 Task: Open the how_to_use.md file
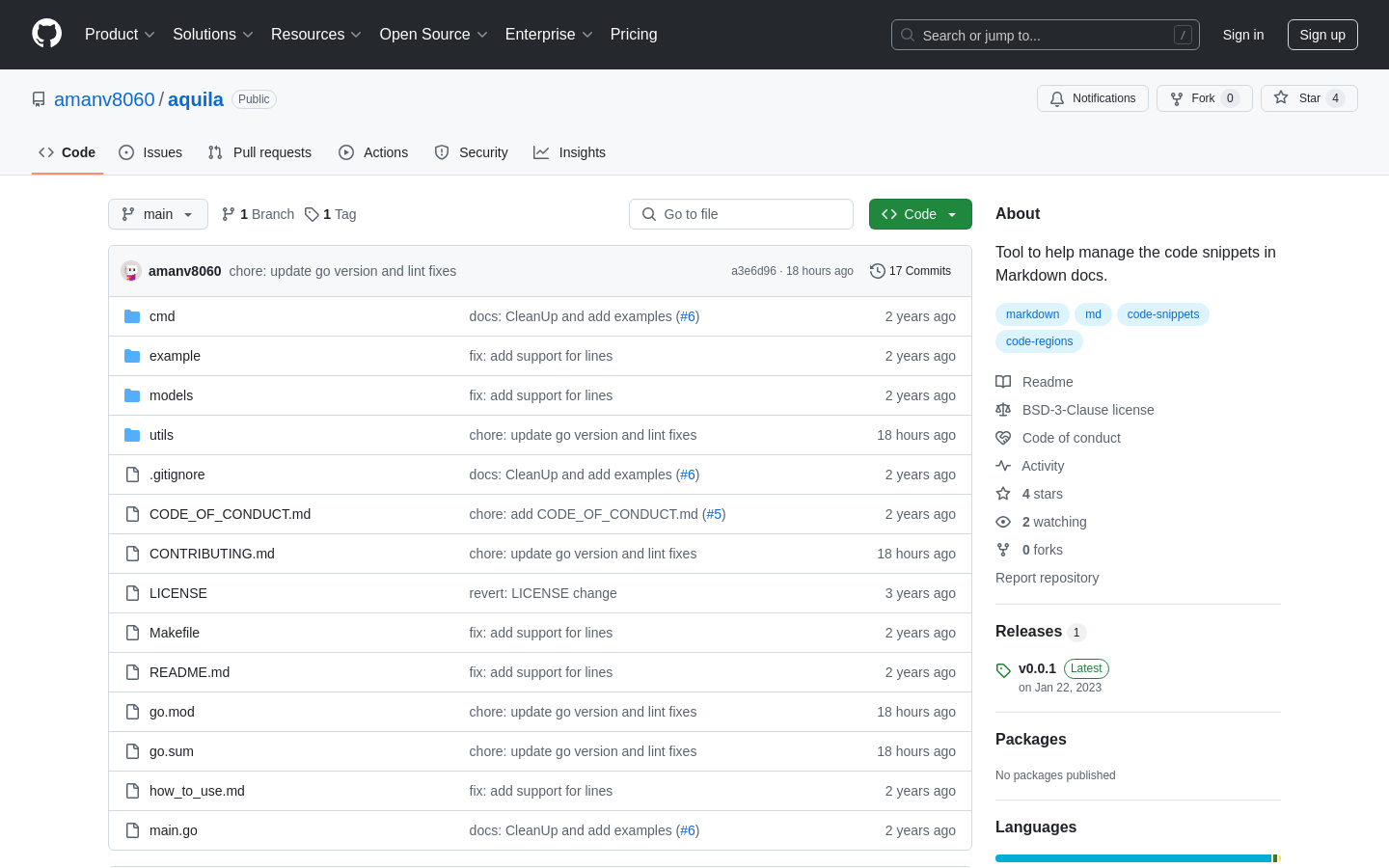coord(197,791)
